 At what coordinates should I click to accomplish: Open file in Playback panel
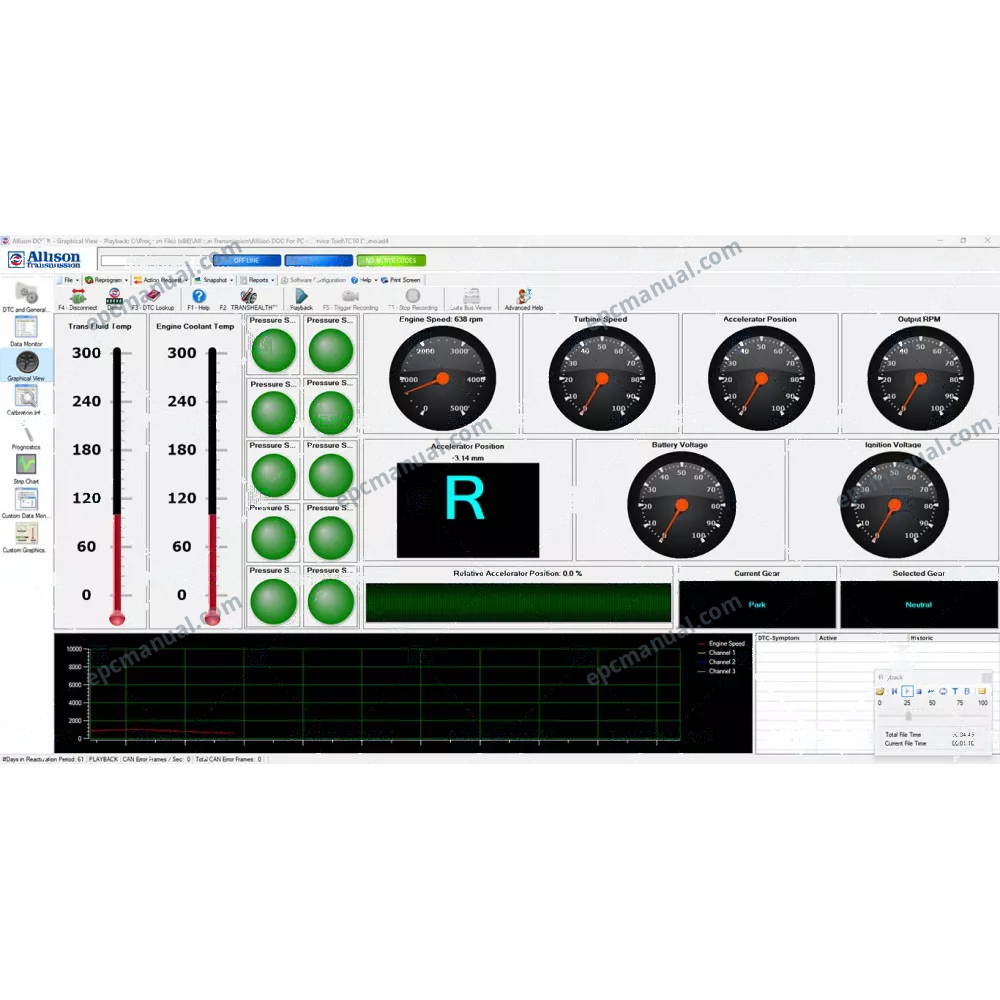pos(880,691)
